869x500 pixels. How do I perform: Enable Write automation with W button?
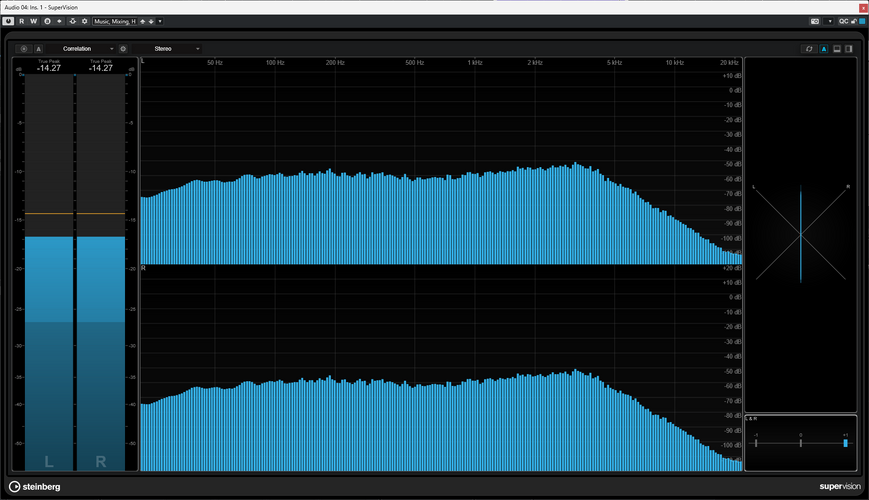click(x=33, y=21)
